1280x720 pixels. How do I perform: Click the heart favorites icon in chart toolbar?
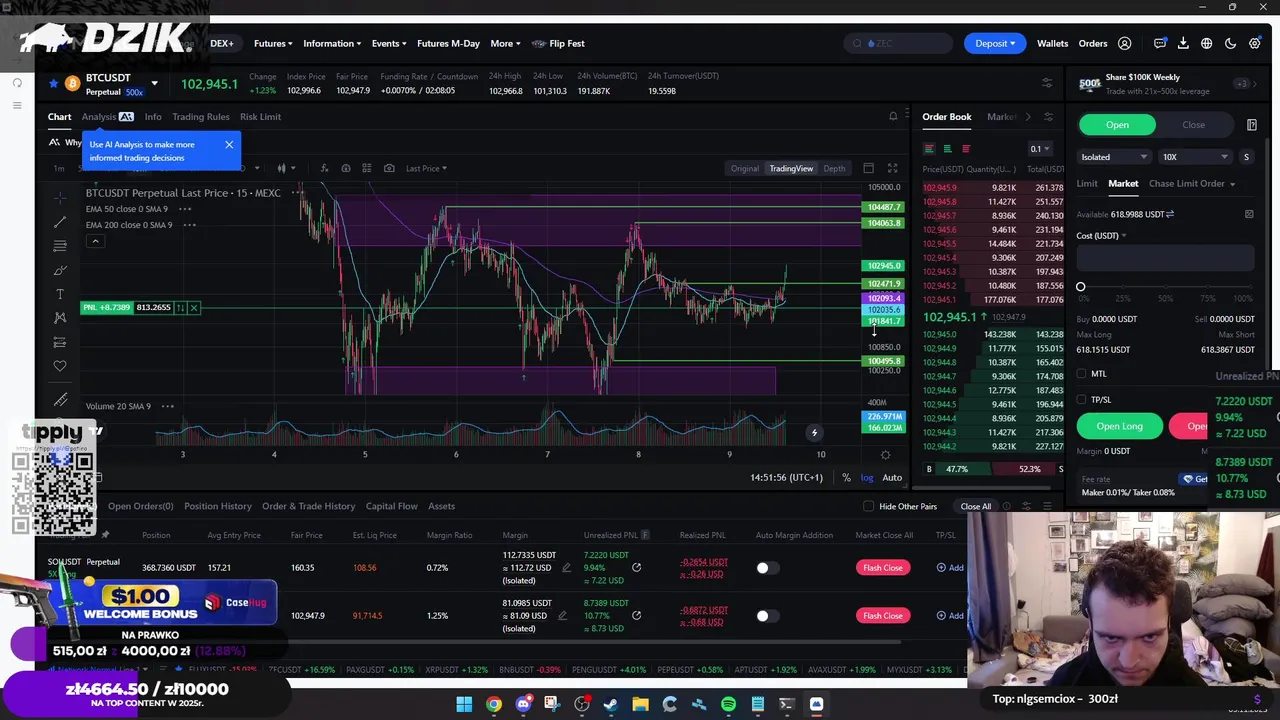(x=60, y=366)
